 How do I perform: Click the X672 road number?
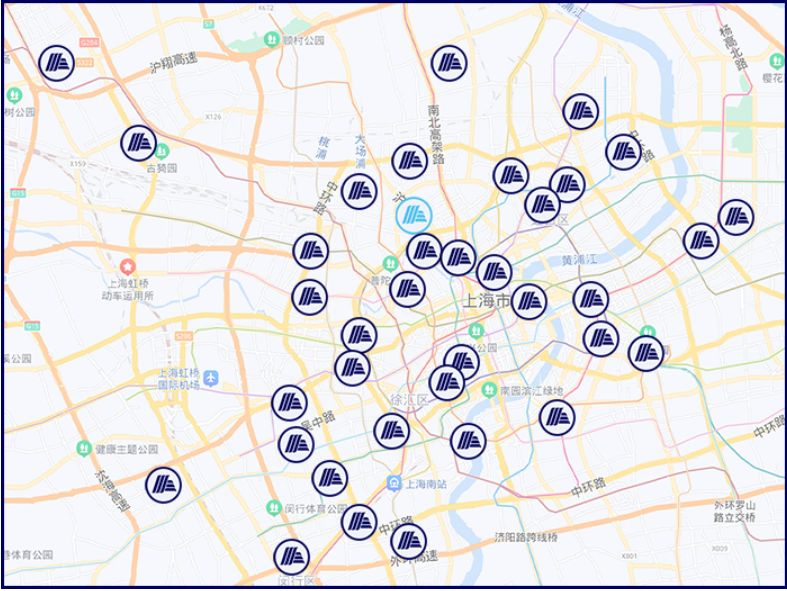pos(266,8)
